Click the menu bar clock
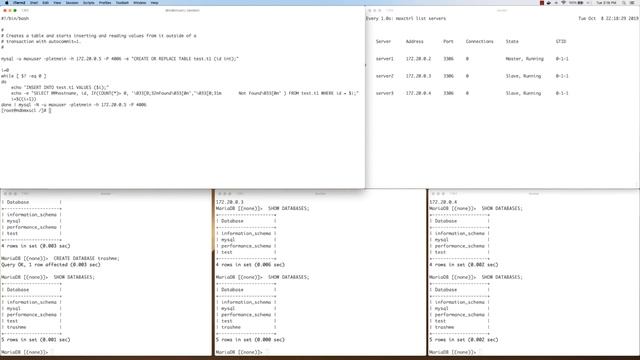This screenshot has width=640, height=360. 606,2
